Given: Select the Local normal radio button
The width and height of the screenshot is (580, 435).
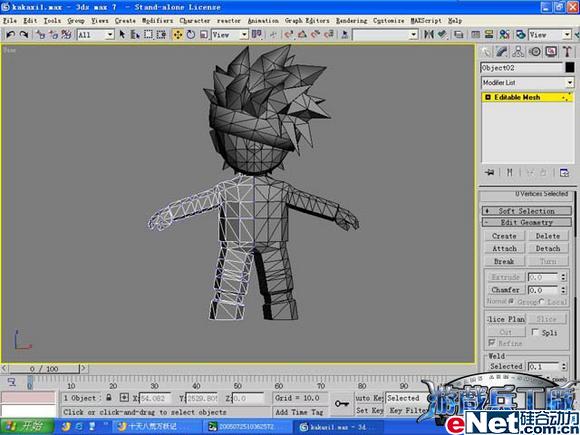Looking at the screenshot, I should click(x=542, y=301).
